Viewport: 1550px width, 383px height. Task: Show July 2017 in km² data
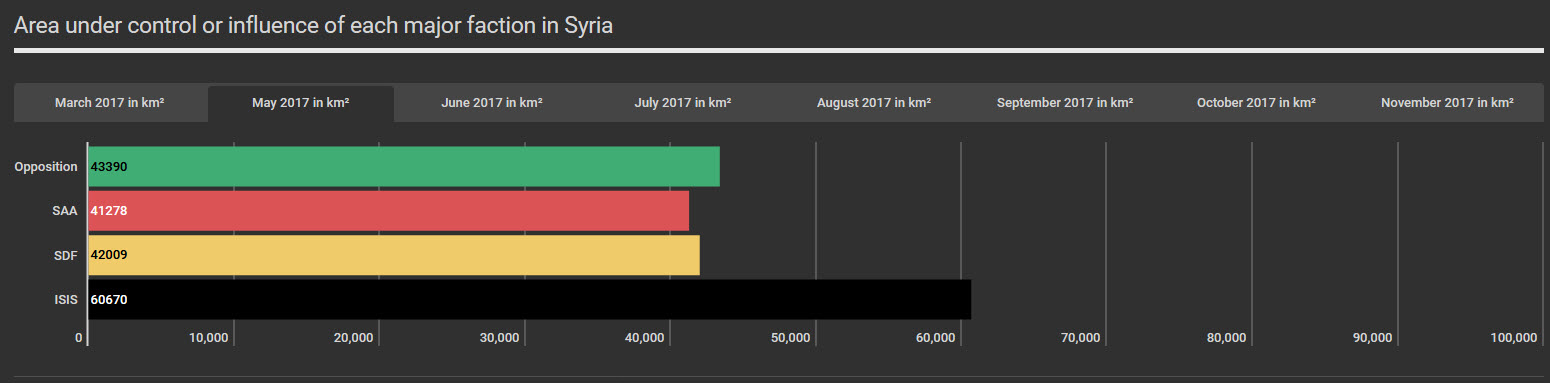coord(683,103)
